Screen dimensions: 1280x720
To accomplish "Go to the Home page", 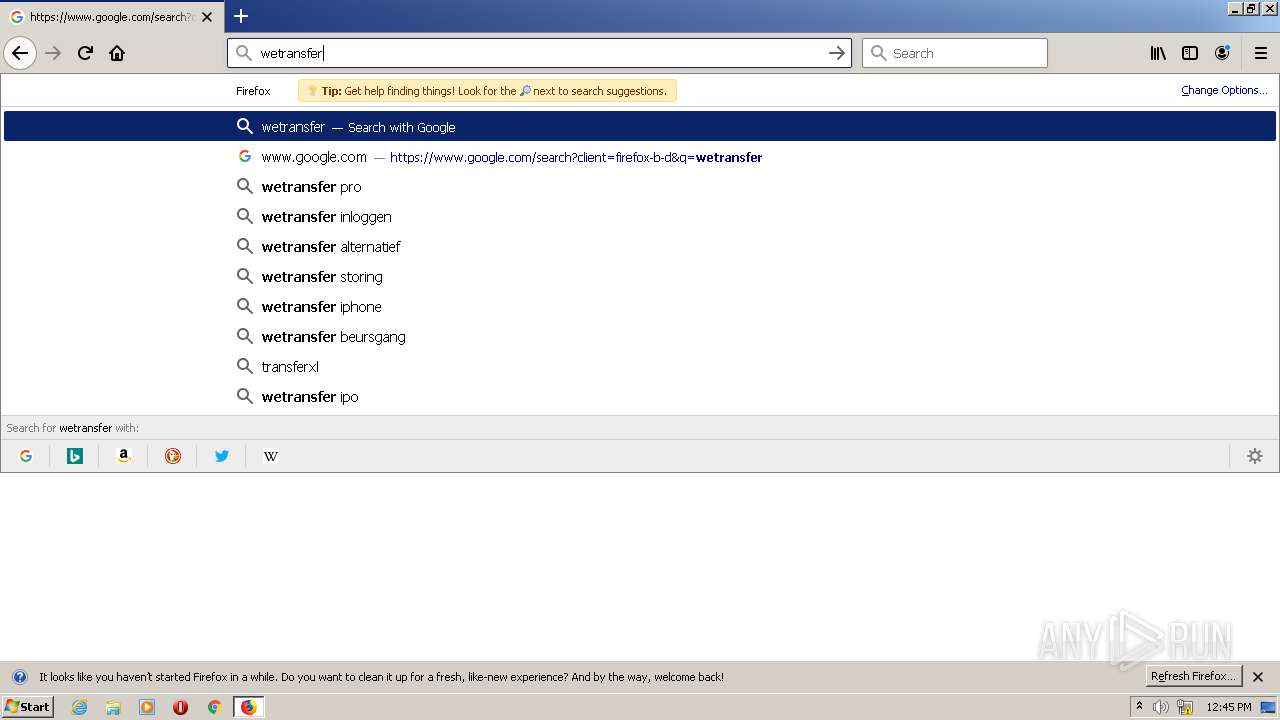I will tap(117, 53).
